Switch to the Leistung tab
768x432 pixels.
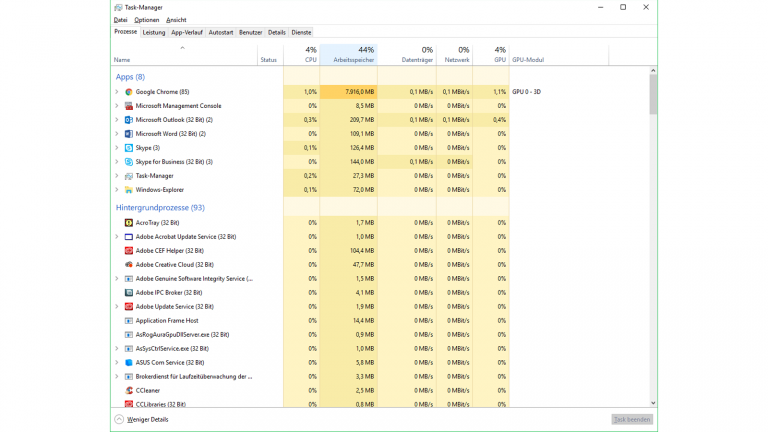(x=154, y=32)
